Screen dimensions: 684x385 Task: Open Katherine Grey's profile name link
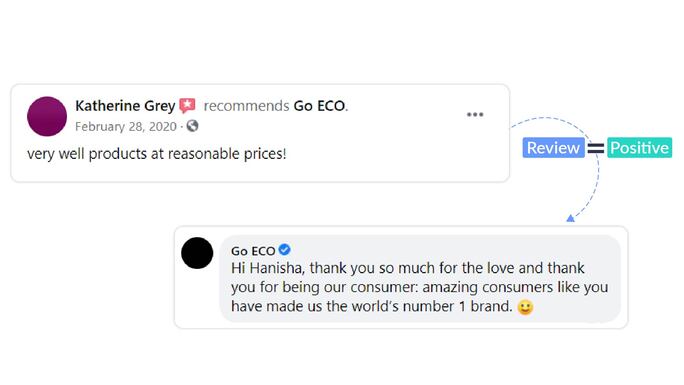tap(125, 106)
